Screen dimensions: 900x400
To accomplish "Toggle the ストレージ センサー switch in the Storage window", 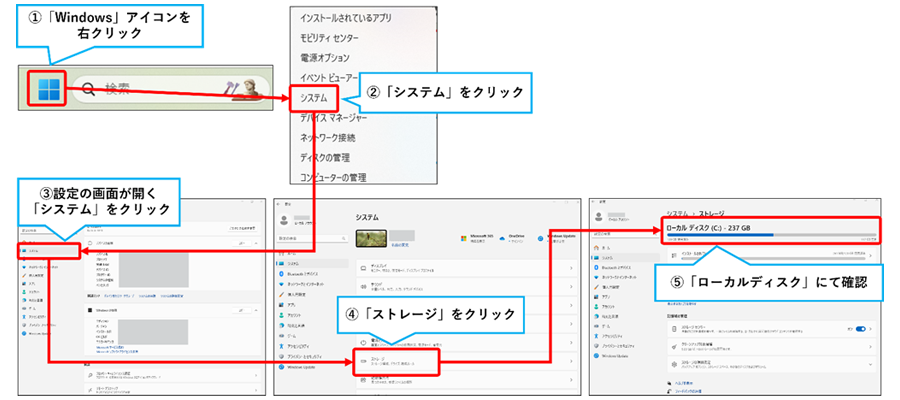I will point(860,329).
